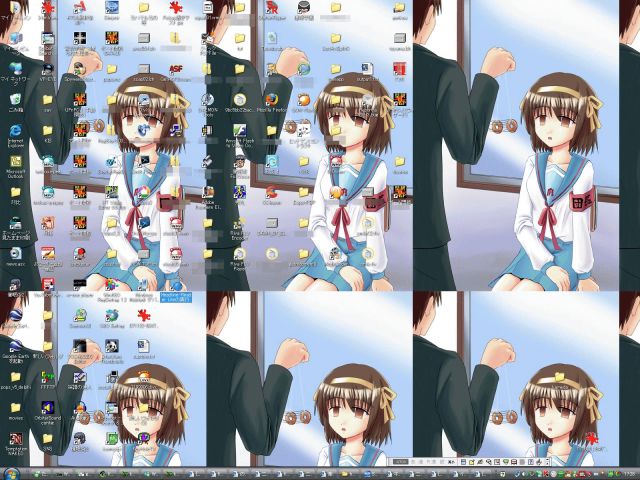This screenshot has height=480, width=640.
Task: Click the language bar above the taskbar
Action: coord(469,462)
